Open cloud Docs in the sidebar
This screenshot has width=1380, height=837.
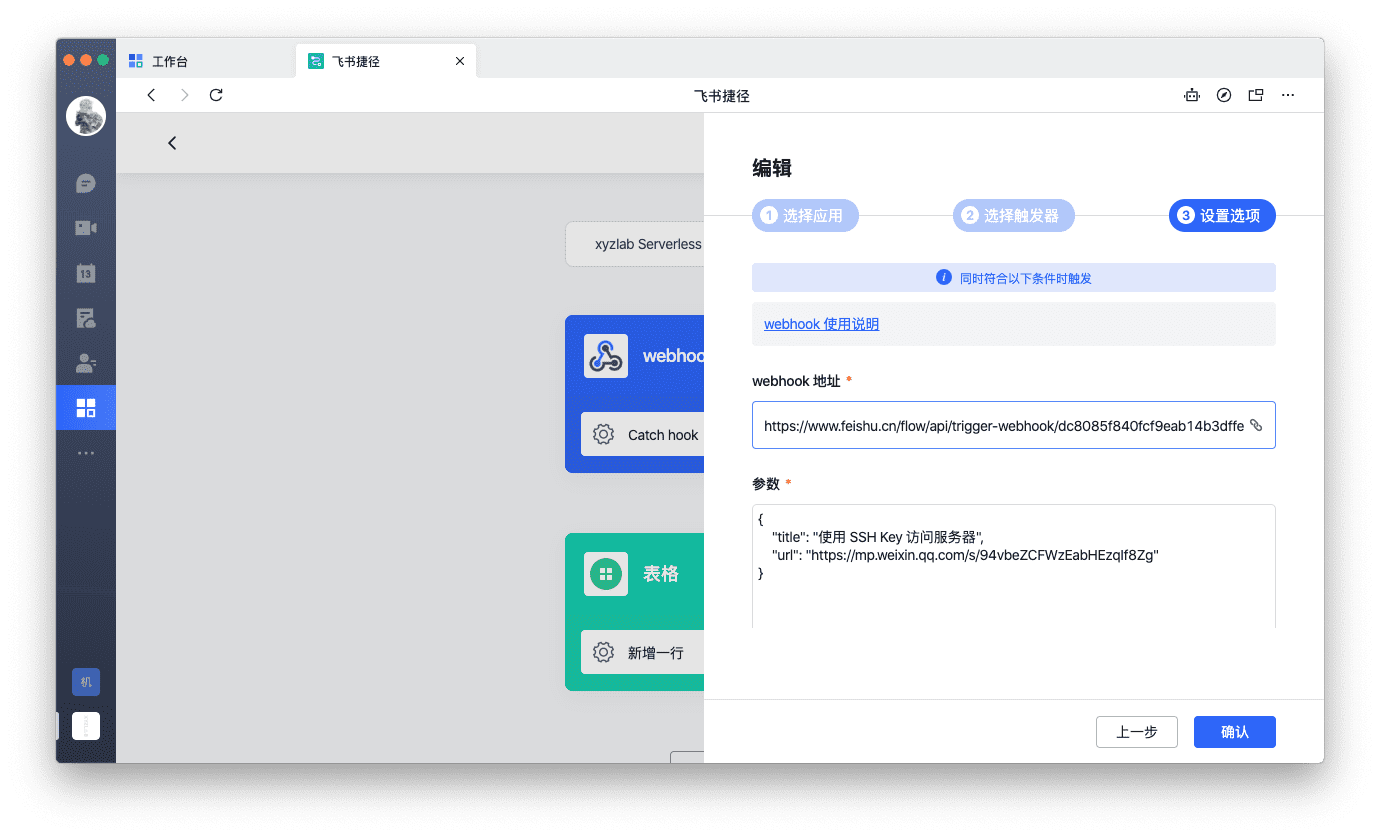point(86,318)
